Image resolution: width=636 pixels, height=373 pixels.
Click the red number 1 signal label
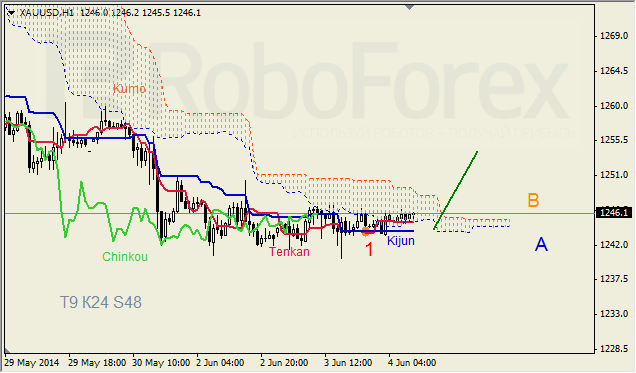(369, 250)
